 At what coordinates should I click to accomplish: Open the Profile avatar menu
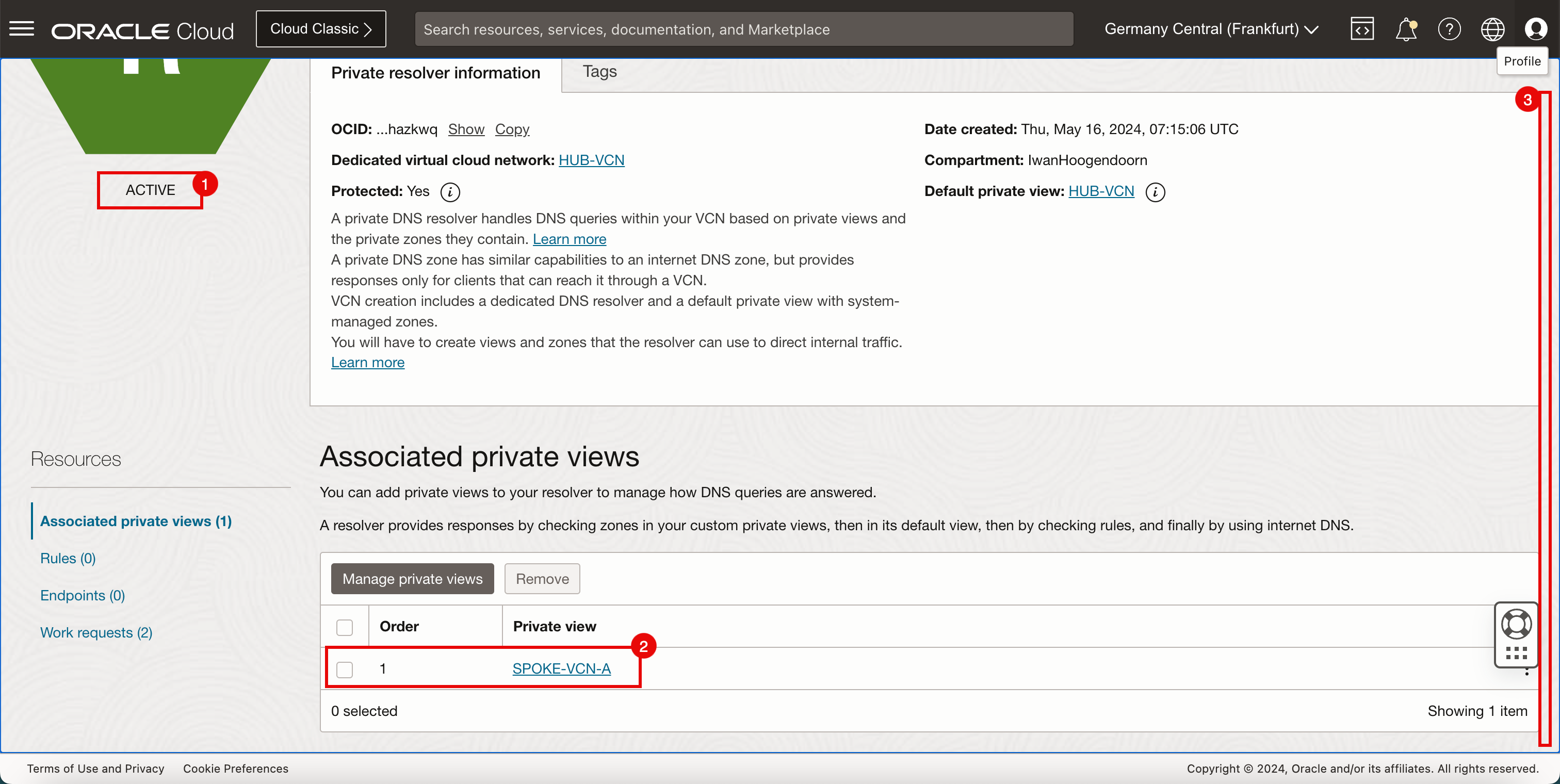[x=1536, y=28]
